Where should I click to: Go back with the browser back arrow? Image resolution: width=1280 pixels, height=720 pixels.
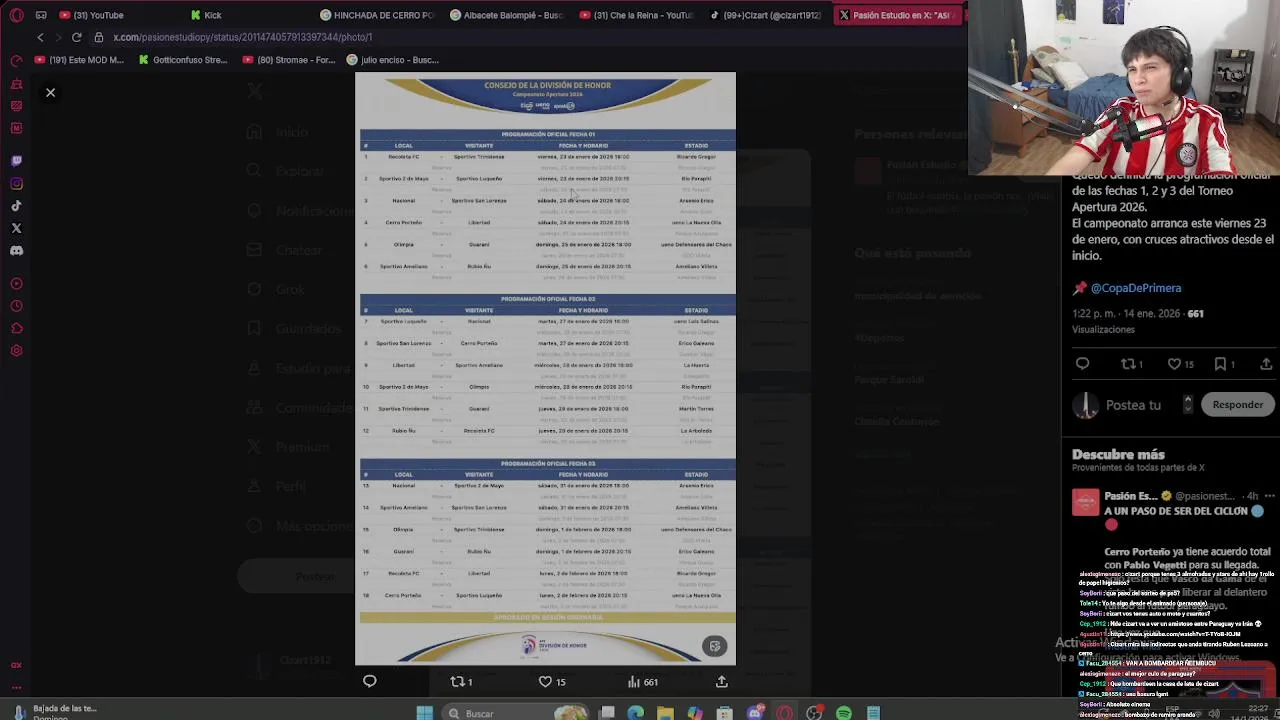(40, 37)
